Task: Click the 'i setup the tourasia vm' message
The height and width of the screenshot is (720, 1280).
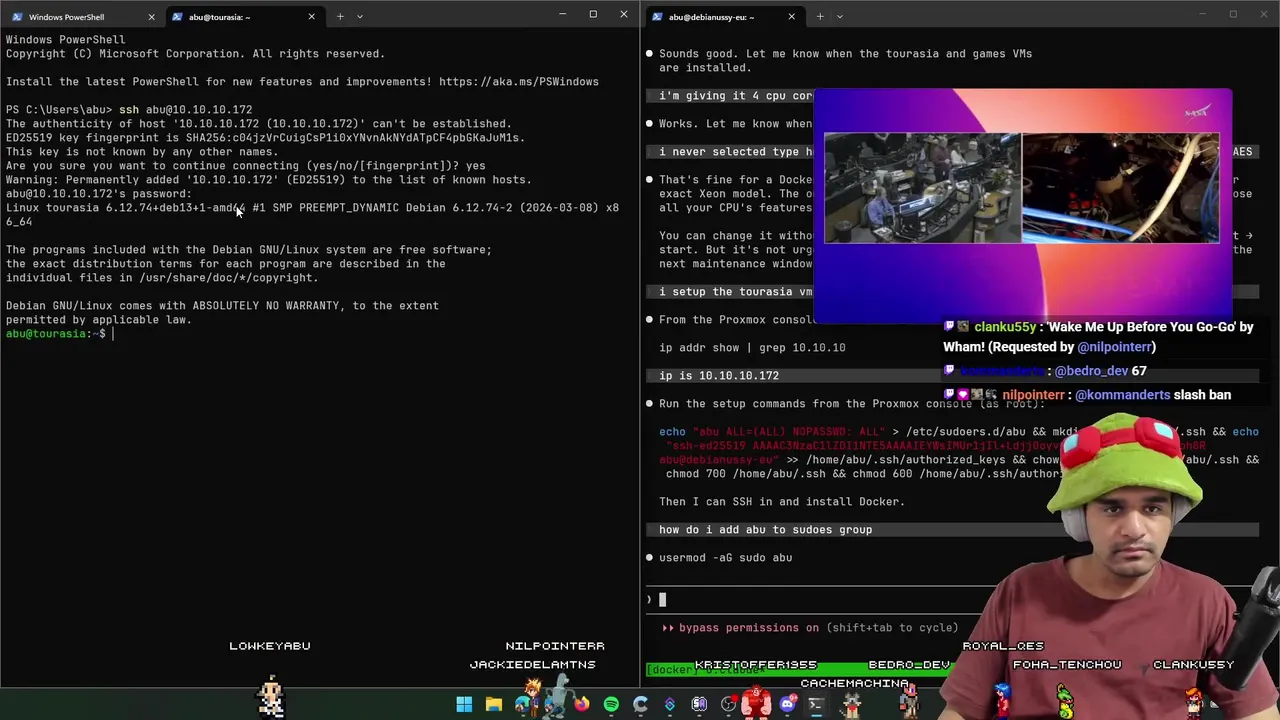Action: pos(735,292)
